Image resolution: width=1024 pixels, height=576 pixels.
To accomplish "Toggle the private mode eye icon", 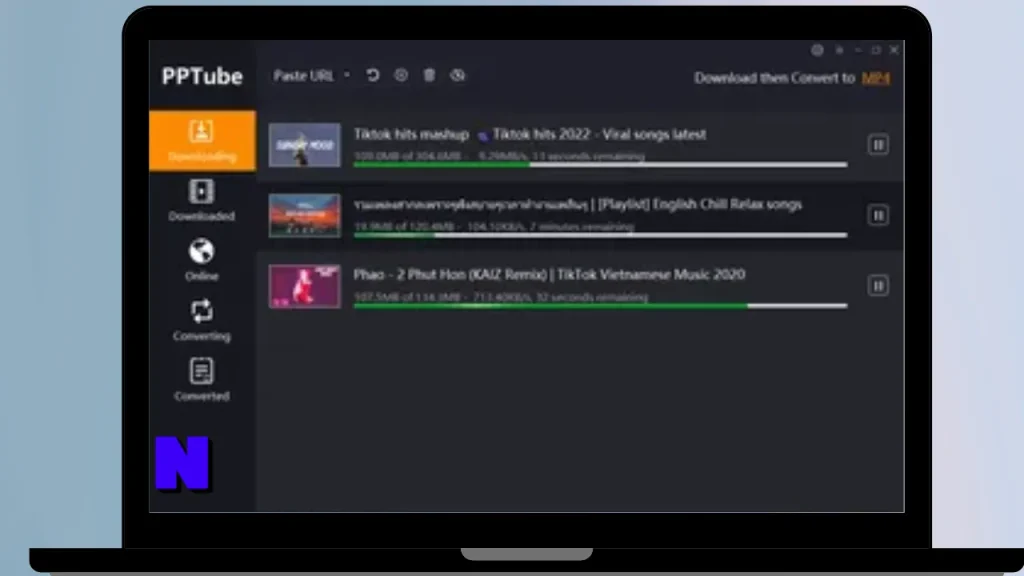I will [458, 76].
